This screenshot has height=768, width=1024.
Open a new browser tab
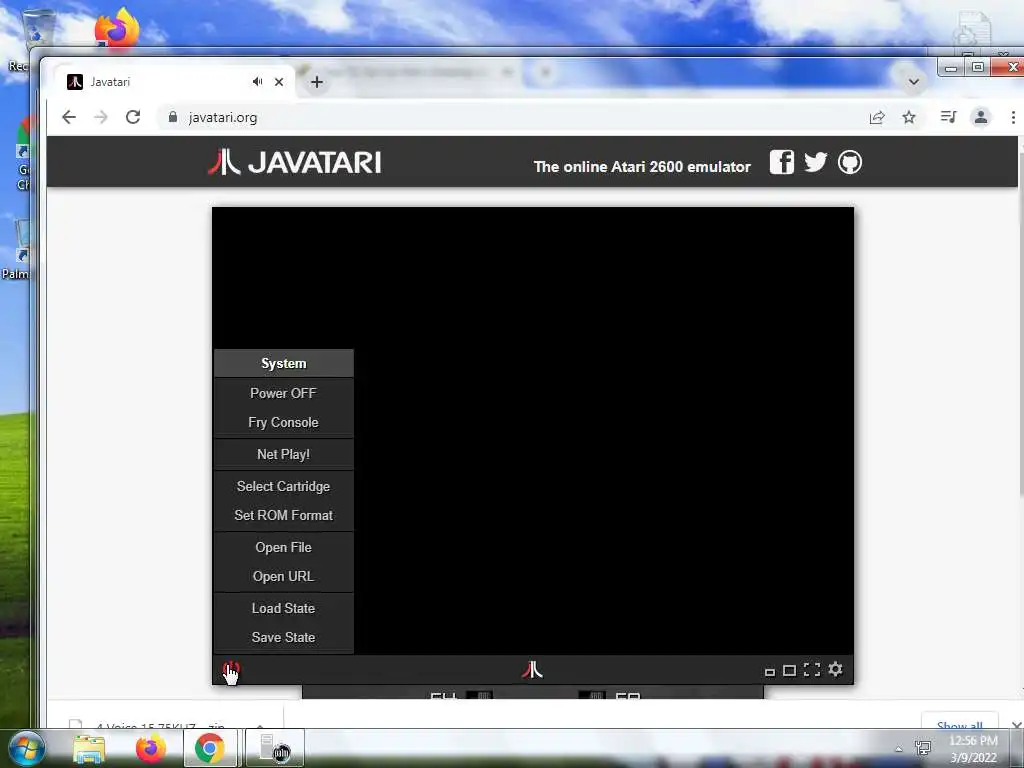(317, 82)
